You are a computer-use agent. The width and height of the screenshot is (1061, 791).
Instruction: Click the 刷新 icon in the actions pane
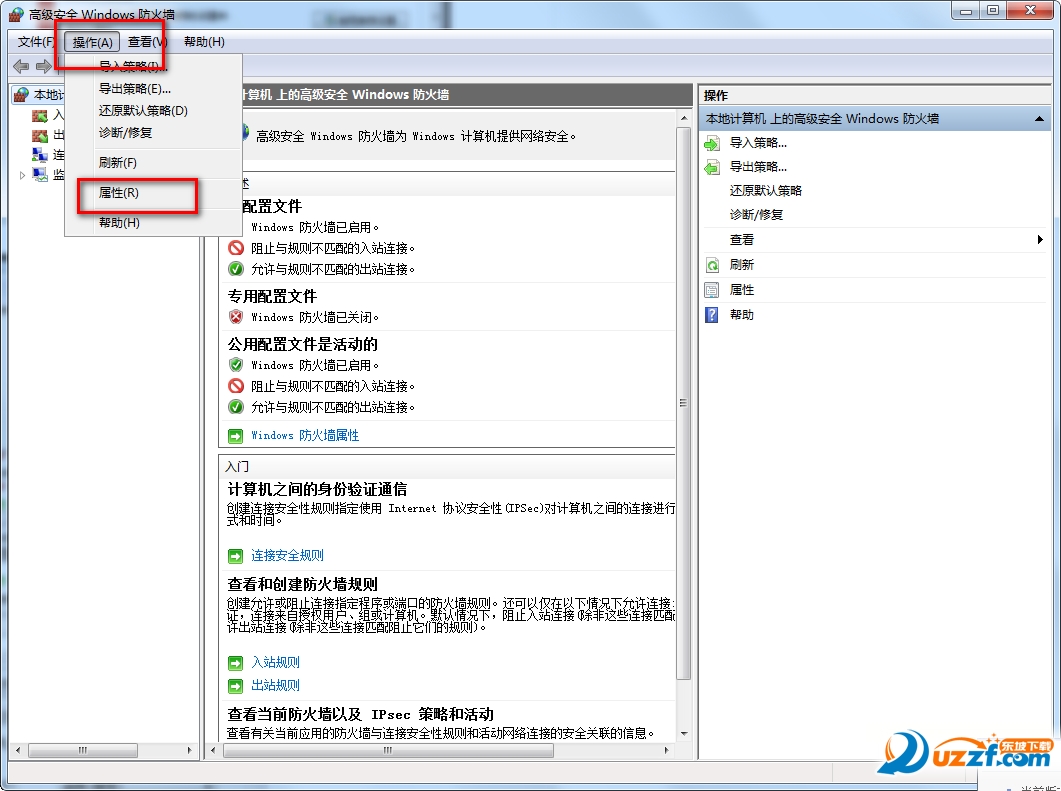[x=712, y=265]
